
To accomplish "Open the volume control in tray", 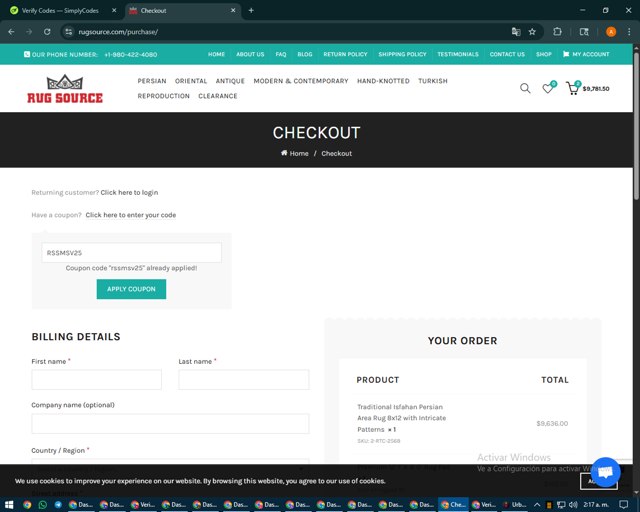I will point(573,505).
